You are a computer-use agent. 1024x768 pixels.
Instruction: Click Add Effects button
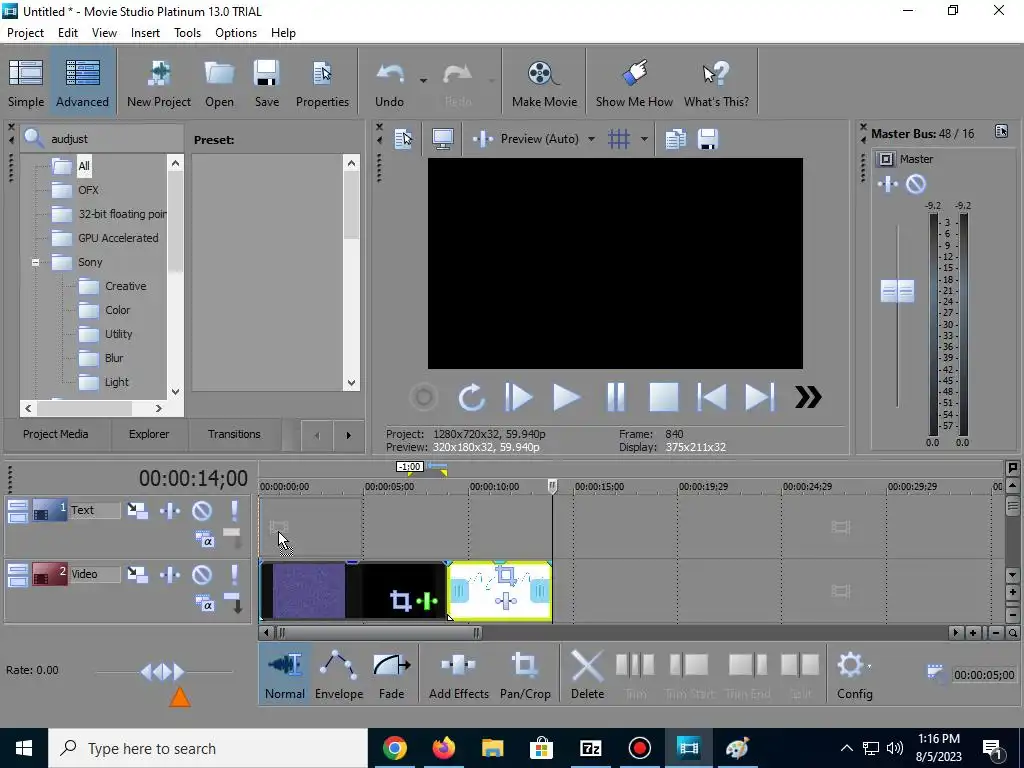click(458, 675)
